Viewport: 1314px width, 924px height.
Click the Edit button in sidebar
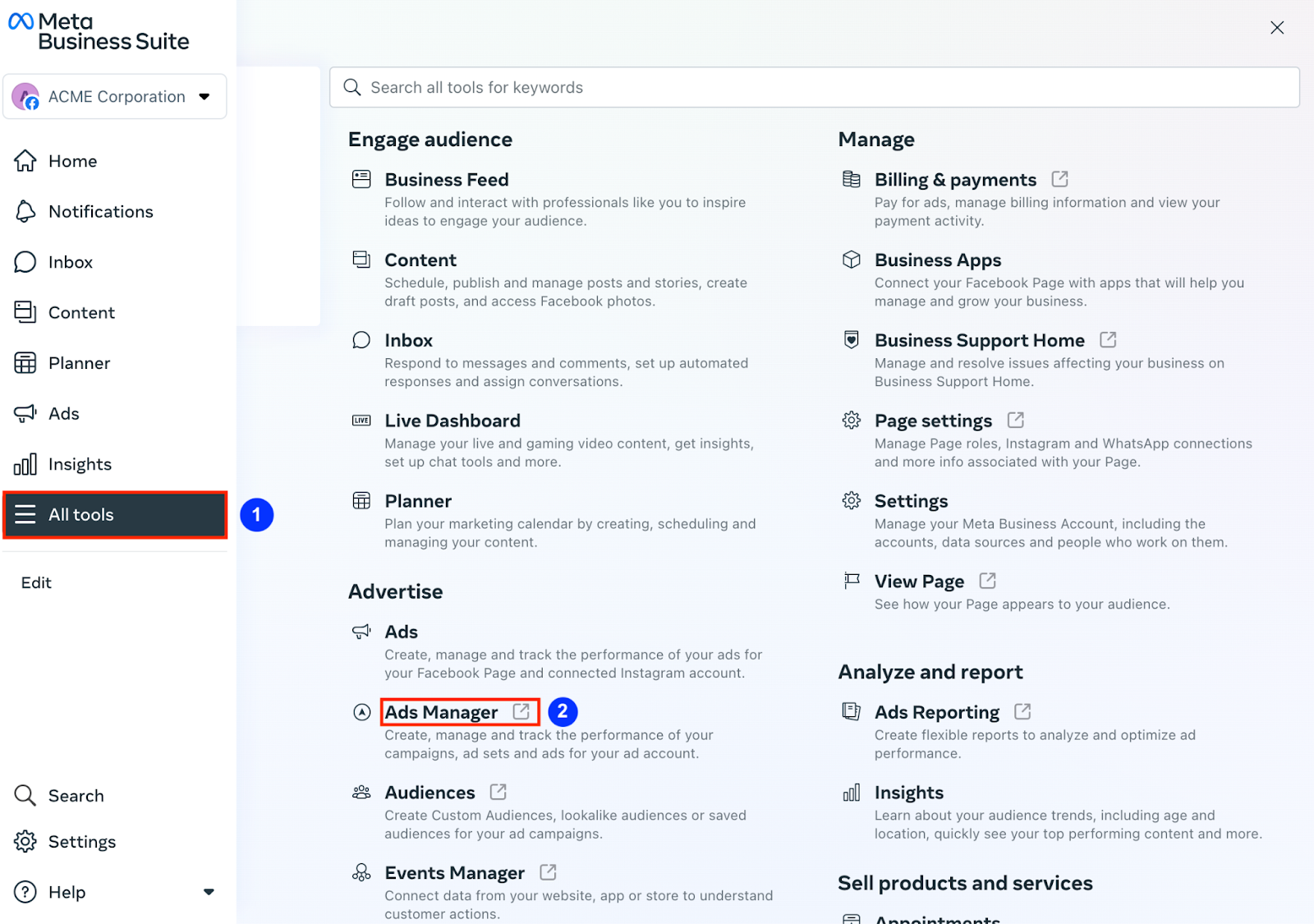36,583
